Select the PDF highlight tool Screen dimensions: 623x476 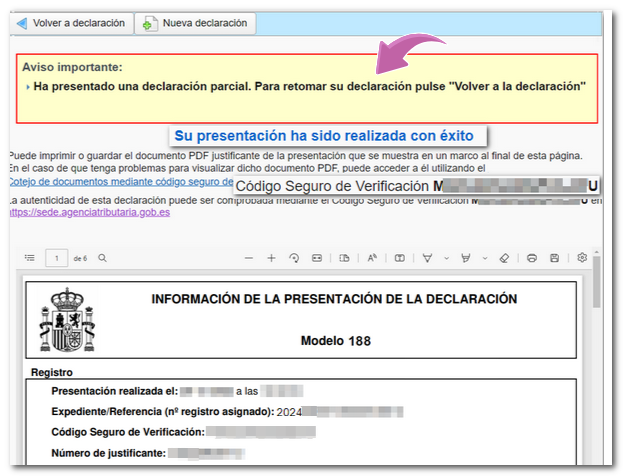[x=465, y=258]
